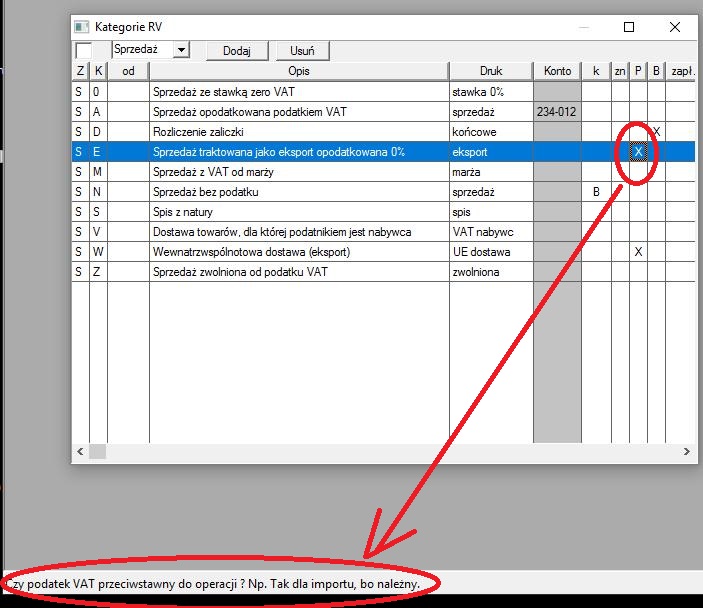Image resolution: width=703 pixels, height=608 pixels.
Task: Close the Kategorie RV window
Action: click(x=676, y=27)
